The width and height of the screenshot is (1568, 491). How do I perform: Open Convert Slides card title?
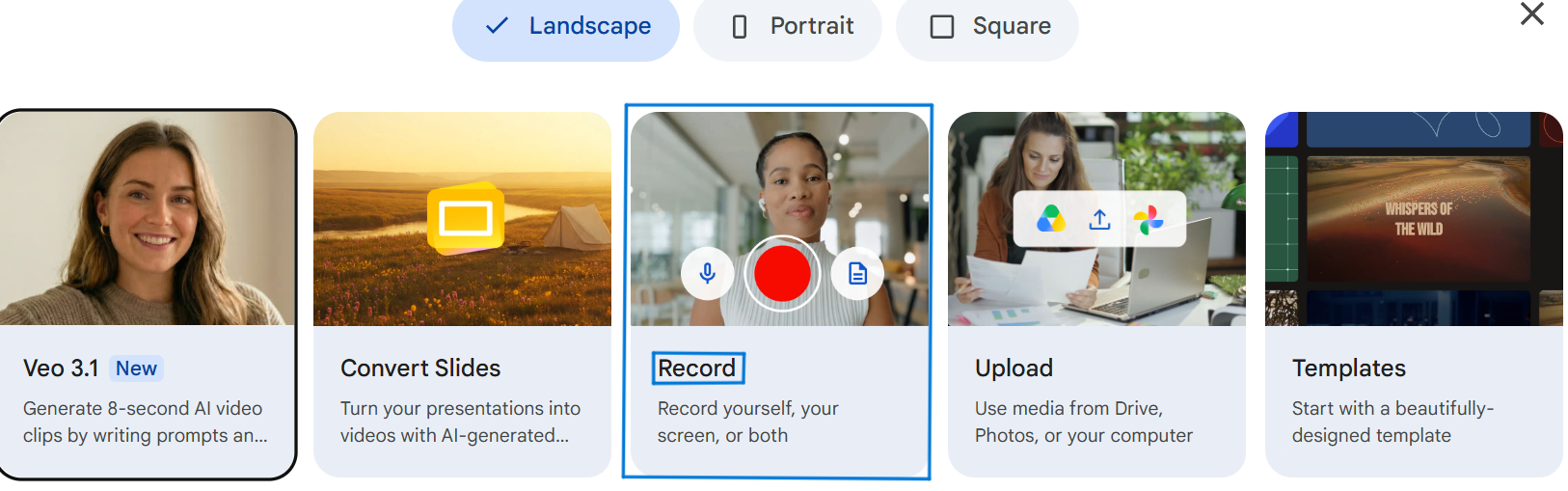tap(420, 368)
